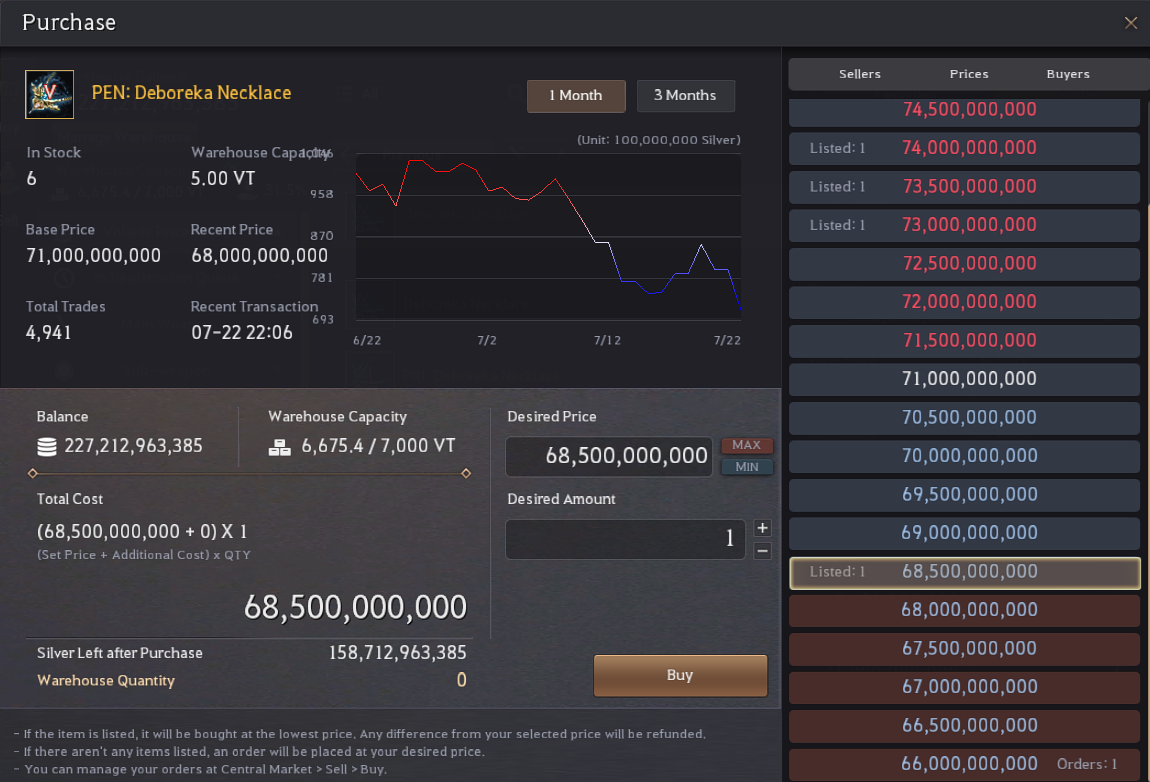Image resolution: width=1150 pixels, height=782 pixels.
Task: Click the Desired Amount input field
Action: pos(626,539)
